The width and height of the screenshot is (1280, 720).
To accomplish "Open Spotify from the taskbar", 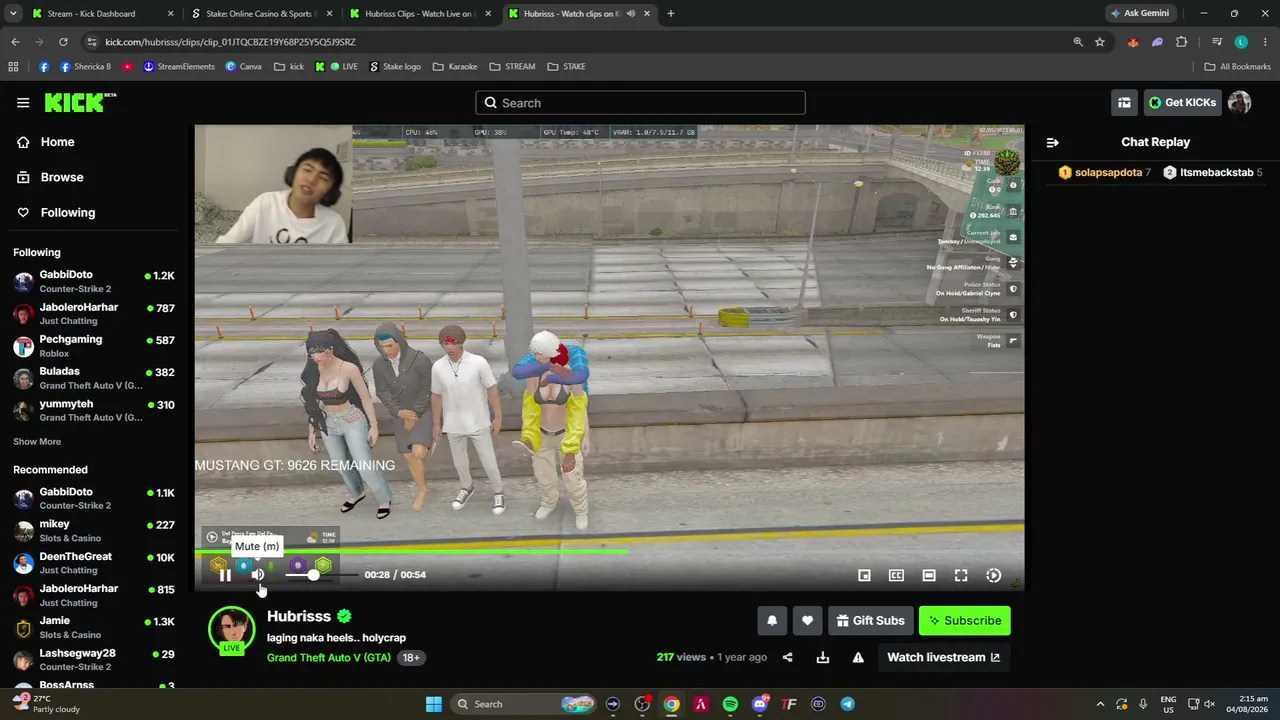I will click(x=730, y=704).
